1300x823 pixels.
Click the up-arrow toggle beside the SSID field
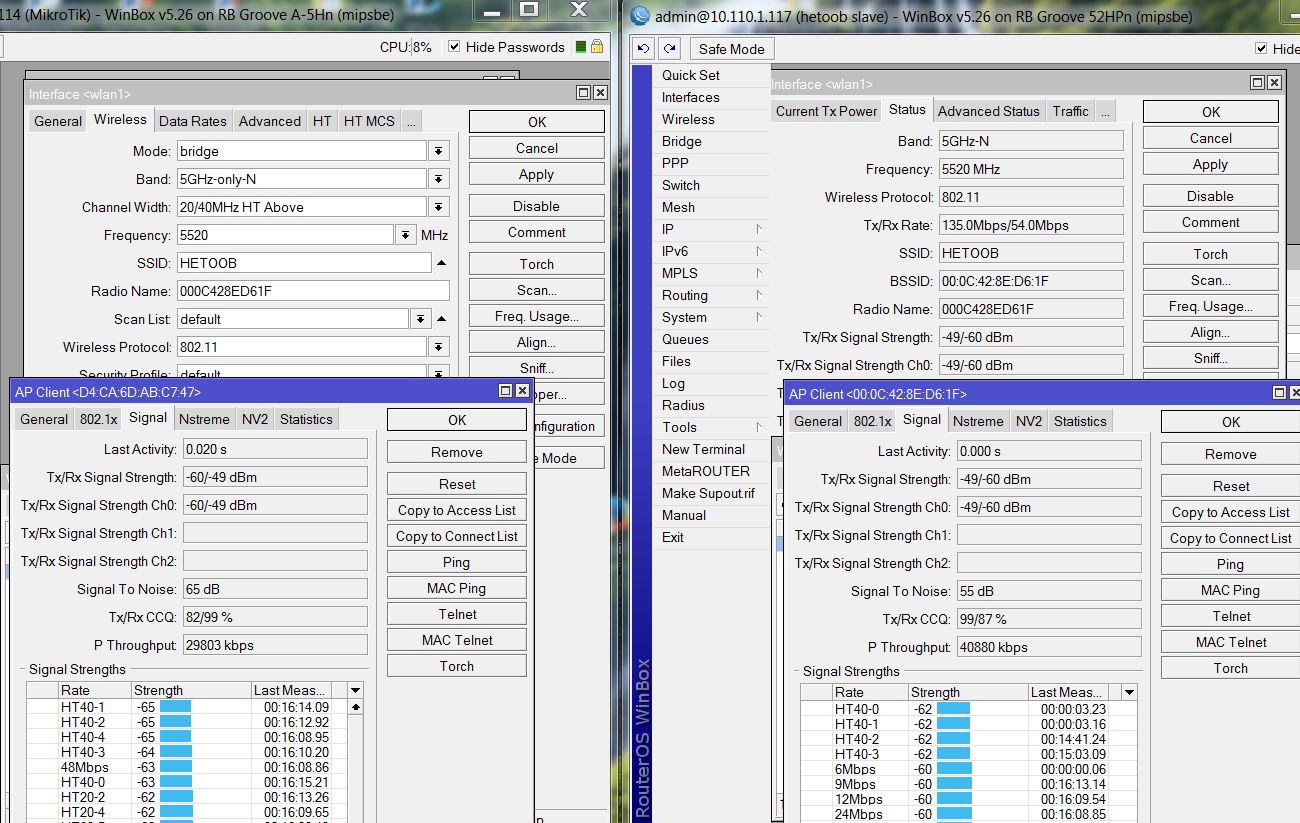coord(441,263)
